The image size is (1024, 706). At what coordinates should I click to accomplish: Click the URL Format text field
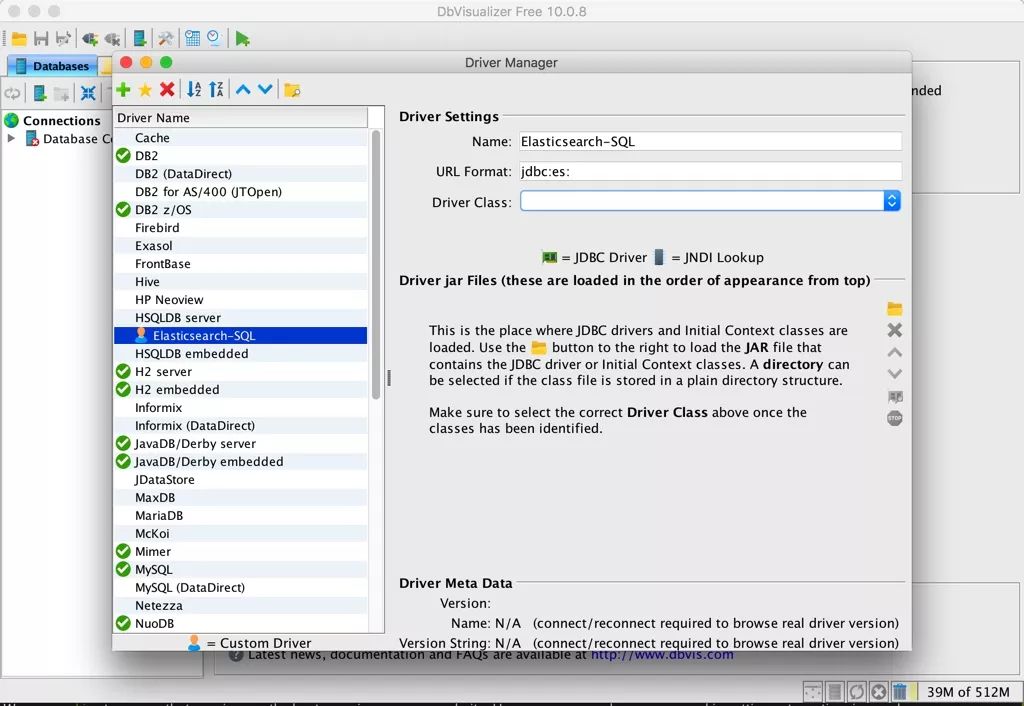tap(709, 172)
